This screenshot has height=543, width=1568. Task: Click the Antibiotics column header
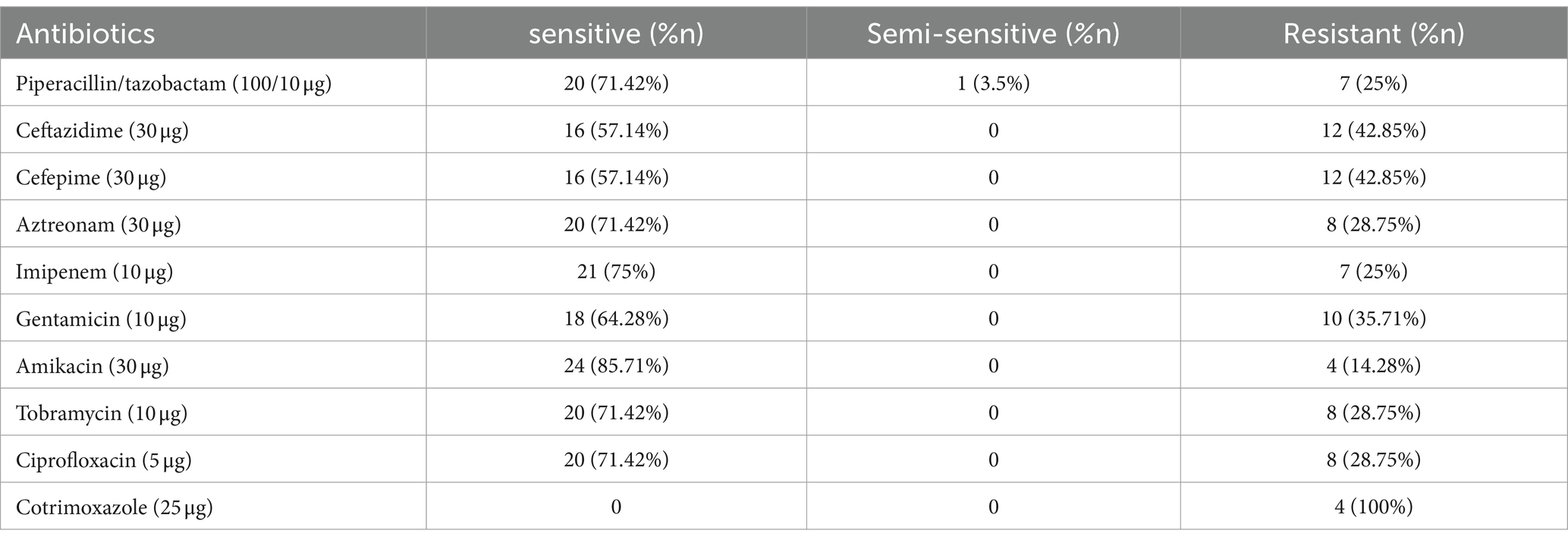pos(86,34)
